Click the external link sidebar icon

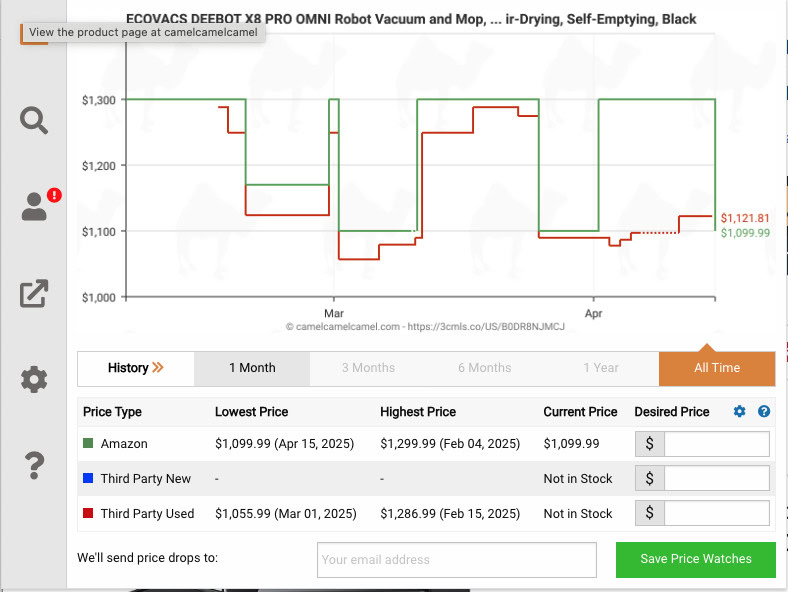click(34, 293)
